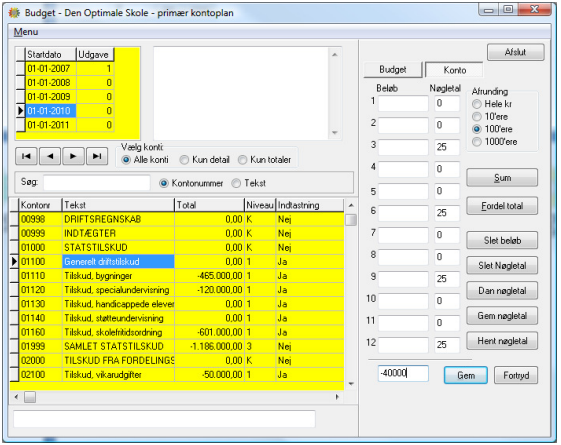
Task: Click the bottom status text field
Action: 164,419
